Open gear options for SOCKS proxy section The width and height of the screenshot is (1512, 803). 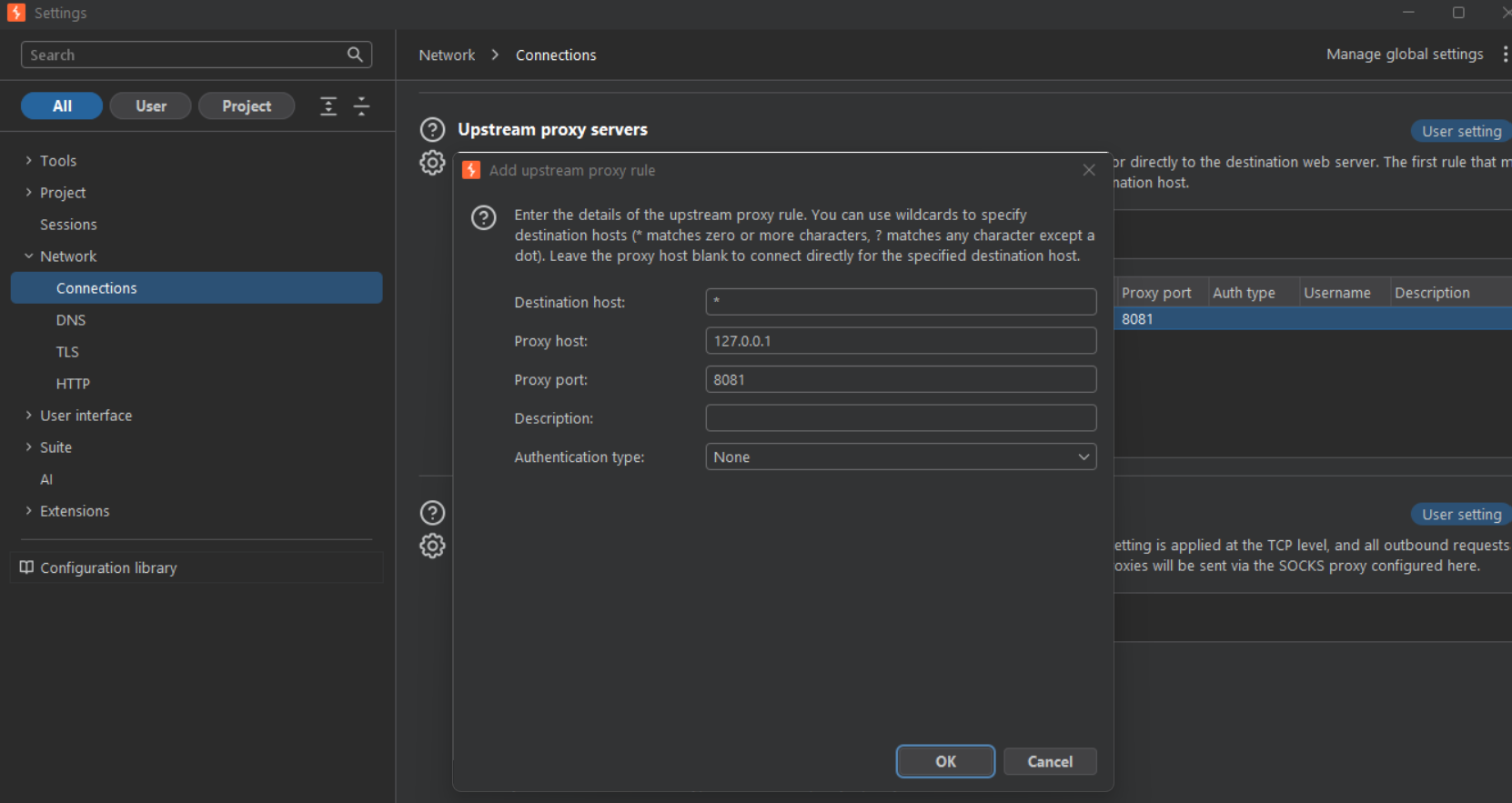point(432,546)
